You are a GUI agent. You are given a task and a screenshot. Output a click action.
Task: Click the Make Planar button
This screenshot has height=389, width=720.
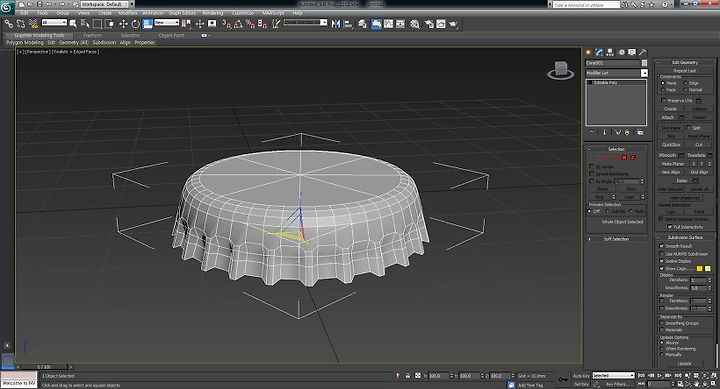coord(673,163)
